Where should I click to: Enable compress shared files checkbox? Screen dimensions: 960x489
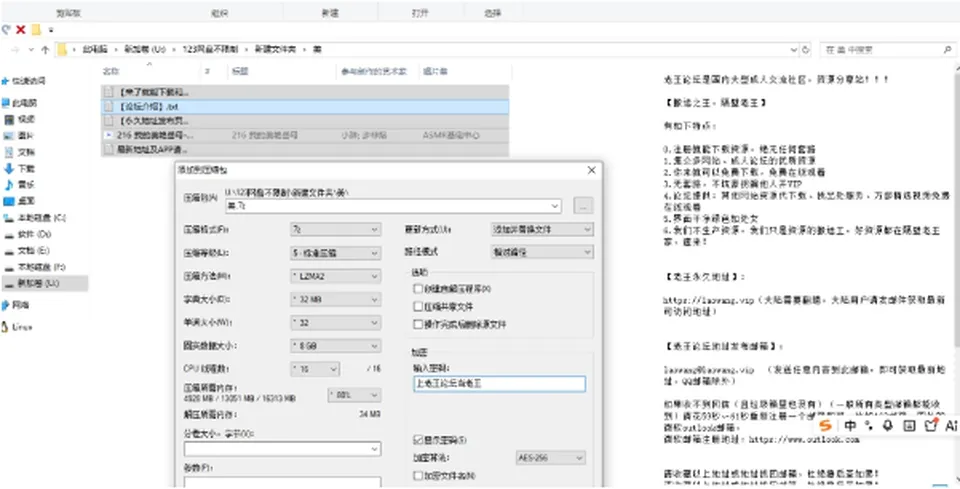tap(418, 307)
